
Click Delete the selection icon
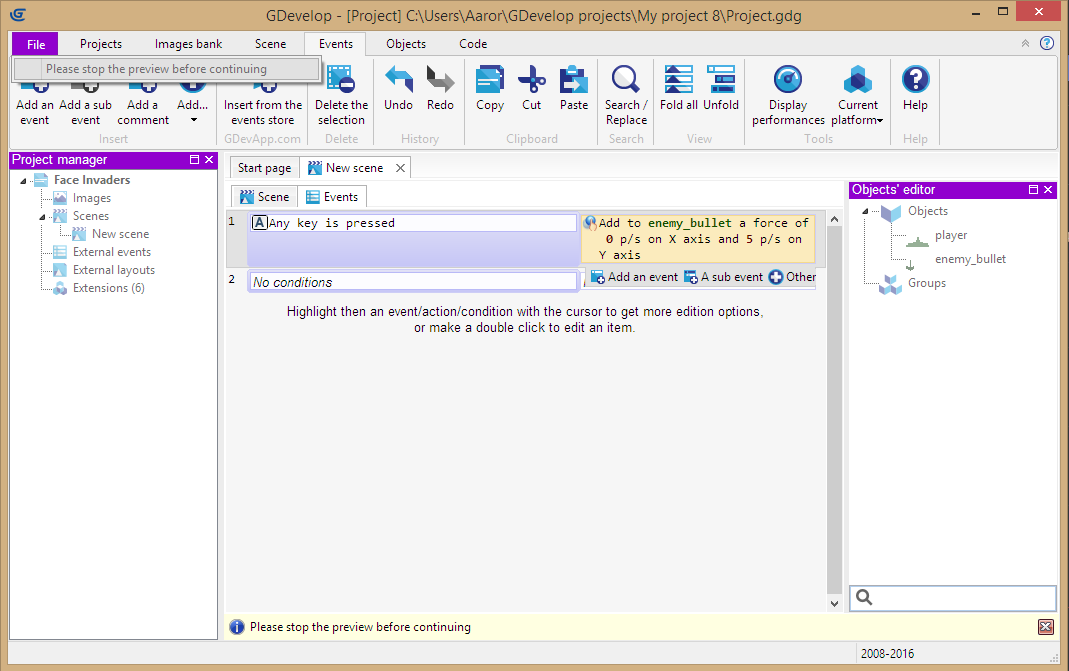(x=341, y=79)
